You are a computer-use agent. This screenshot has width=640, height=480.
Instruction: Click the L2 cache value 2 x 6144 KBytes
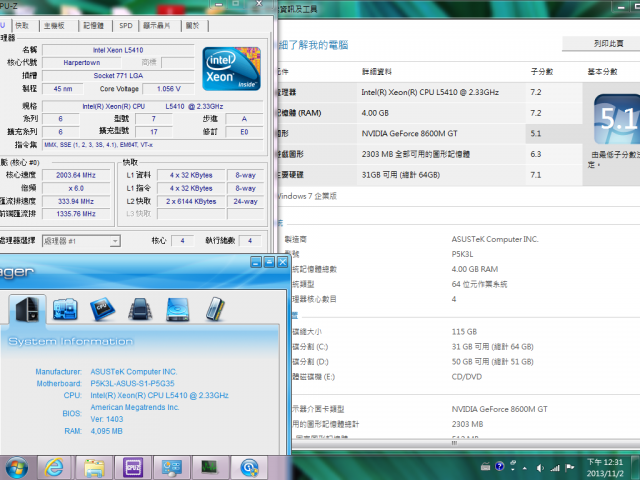click(x=191, y=201)
